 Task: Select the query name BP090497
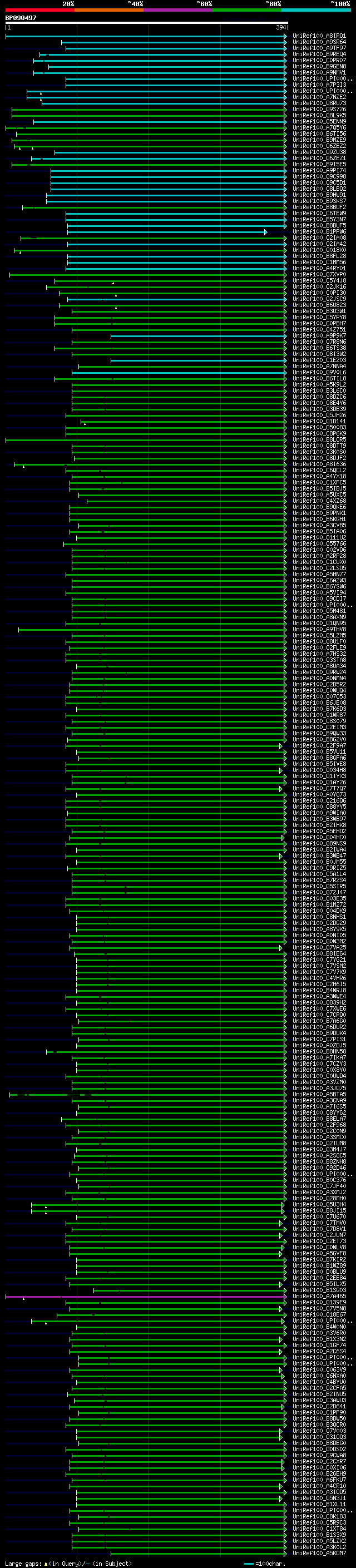(21, 18)
